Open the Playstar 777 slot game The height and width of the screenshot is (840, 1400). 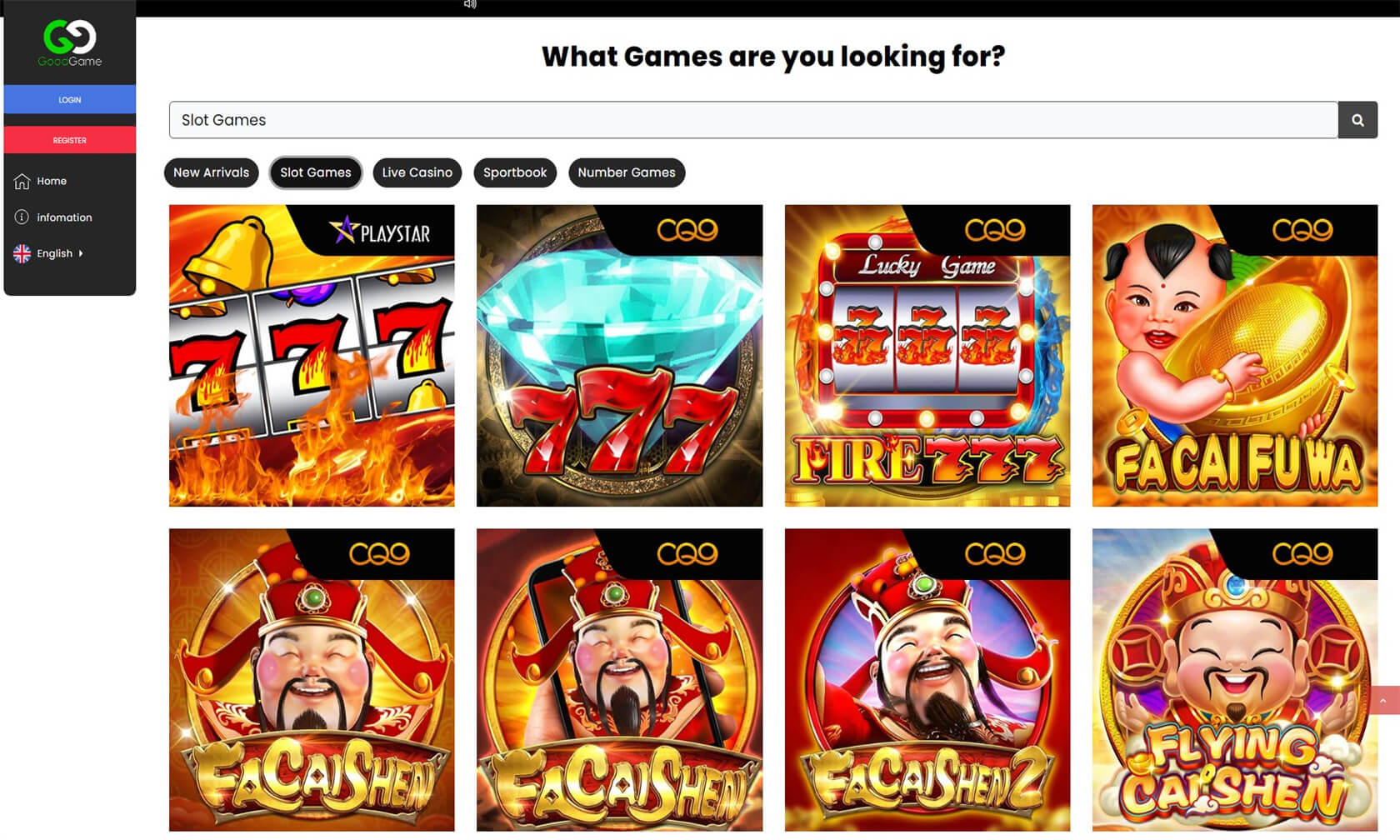[312, 356]
